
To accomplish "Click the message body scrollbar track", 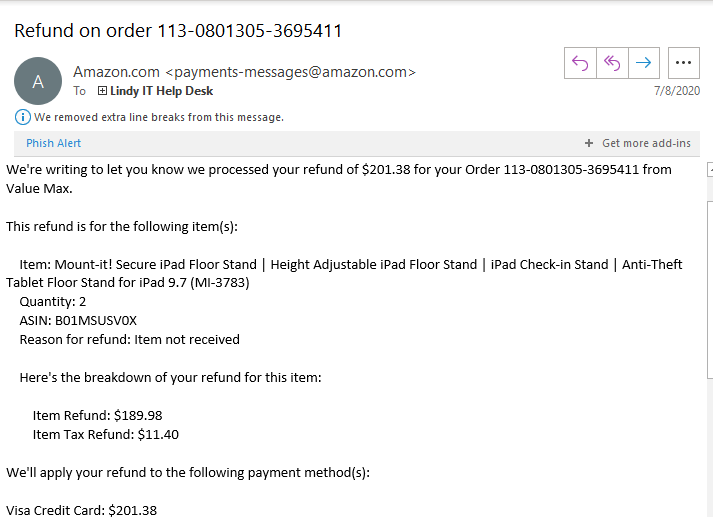I will coord(709,300).
